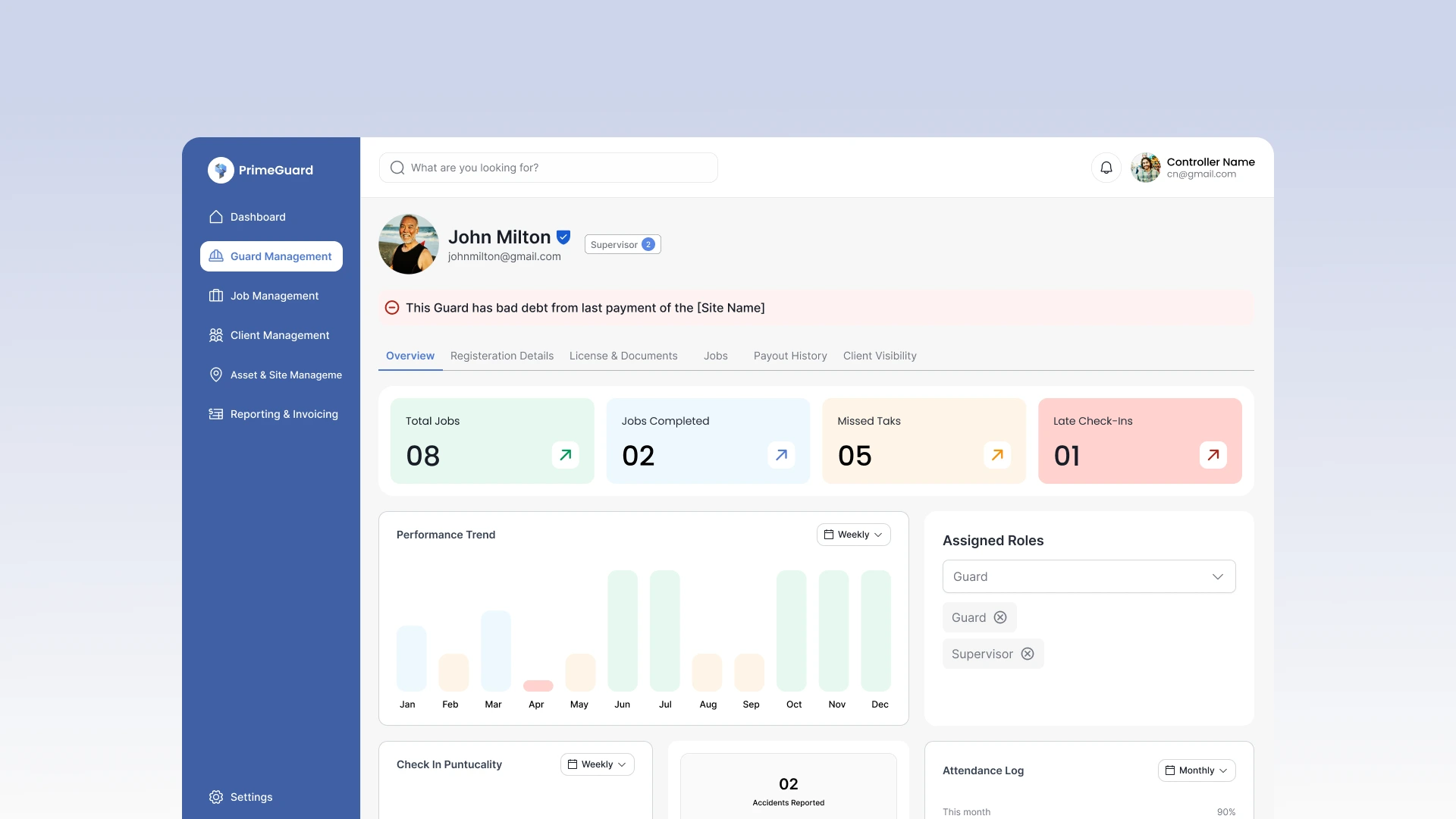Click the '08' Total Jobs value
The height and width of the screenshot is (819, 1456).
coord(423,456)
